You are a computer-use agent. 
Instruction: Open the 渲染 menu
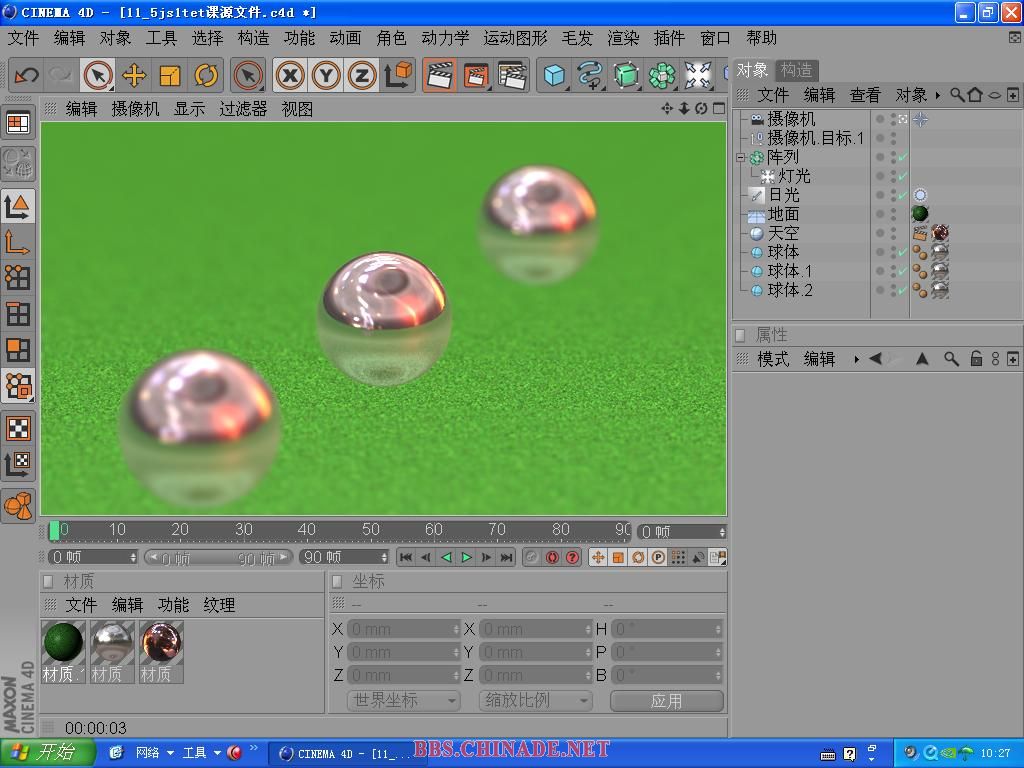pos(623,38)
